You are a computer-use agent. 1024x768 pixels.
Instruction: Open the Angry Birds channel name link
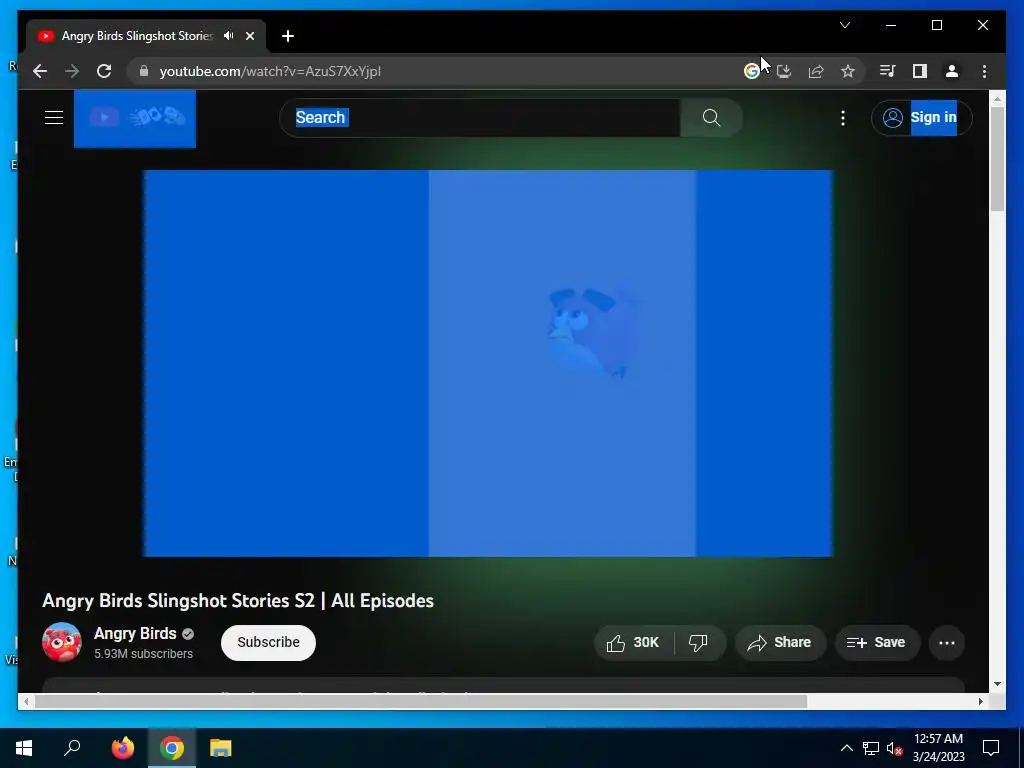(135, 633)
